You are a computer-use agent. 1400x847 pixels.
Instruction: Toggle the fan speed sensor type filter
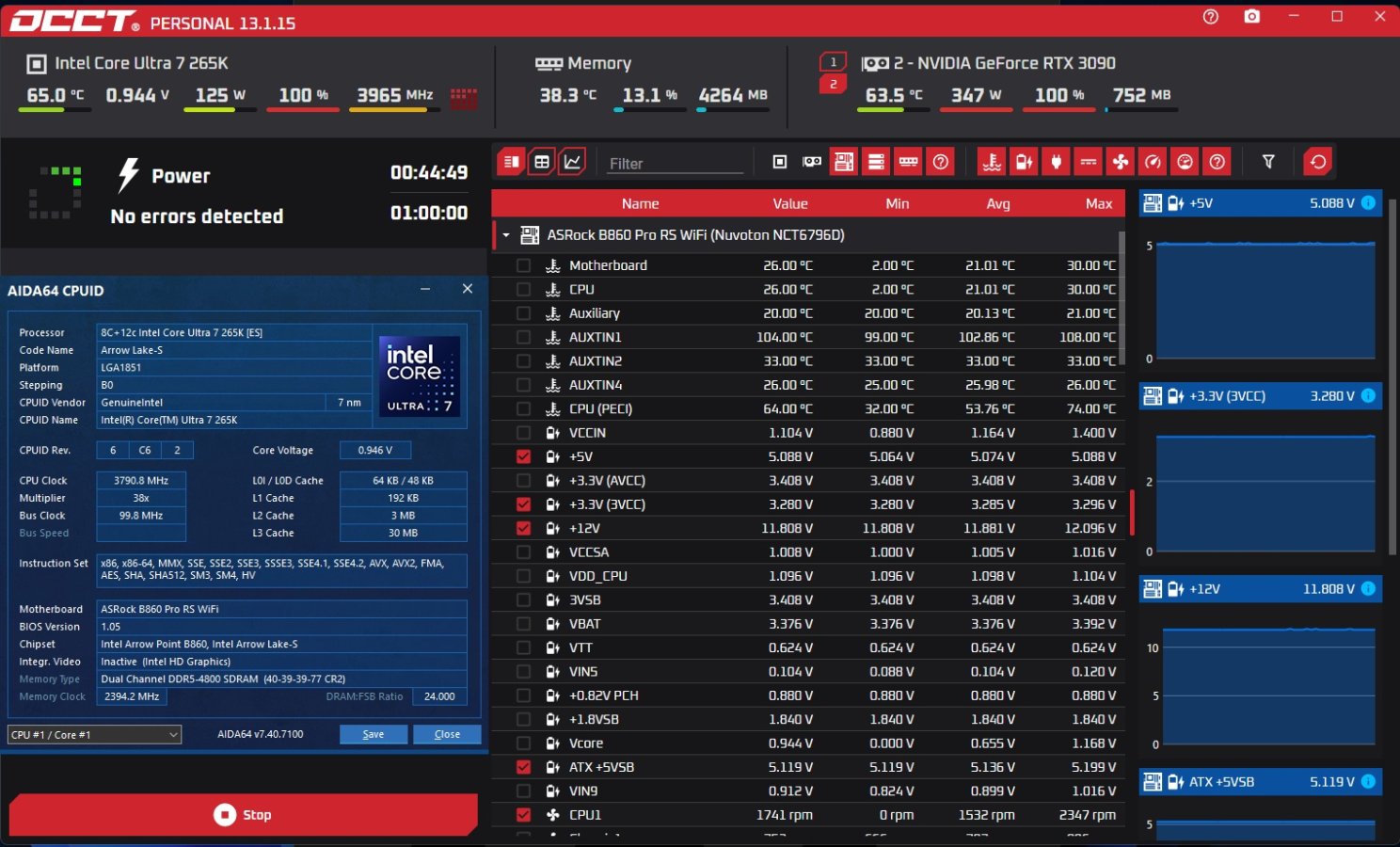pyautogui.click(x=1121, y=162)
